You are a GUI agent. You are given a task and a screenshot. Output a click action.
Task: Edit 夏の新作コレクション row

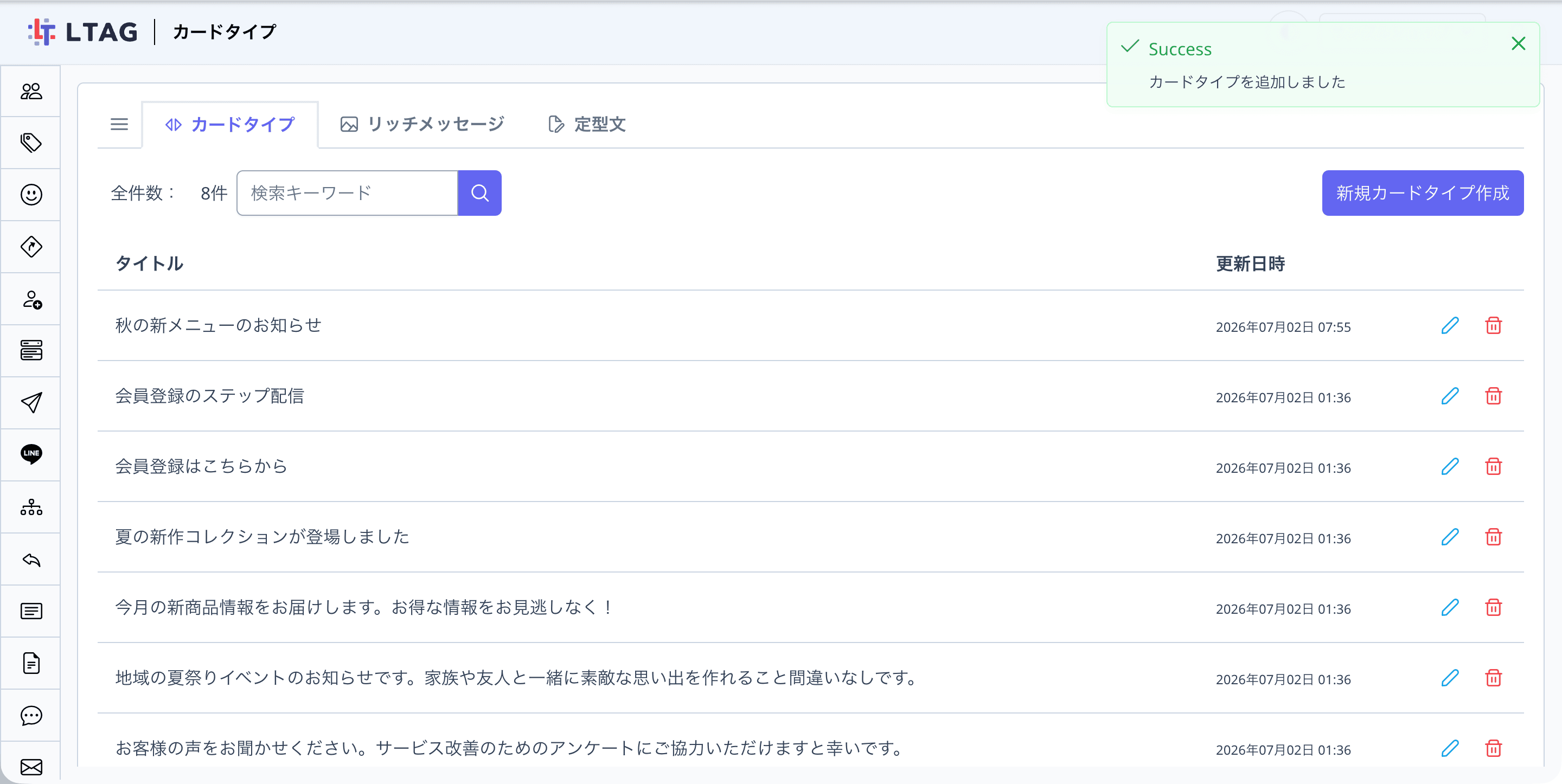[1449, 537]
